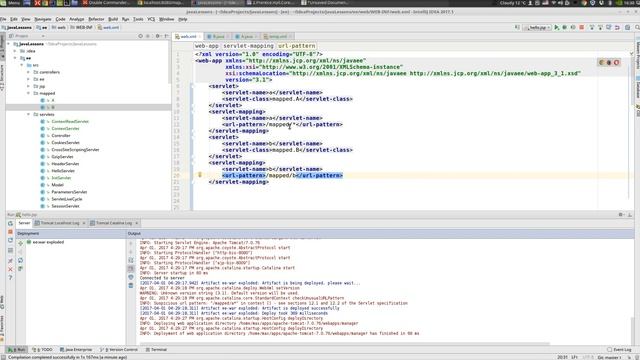Open the Version Control tool window button
This screenshot has width=640, height=360.
119,350
